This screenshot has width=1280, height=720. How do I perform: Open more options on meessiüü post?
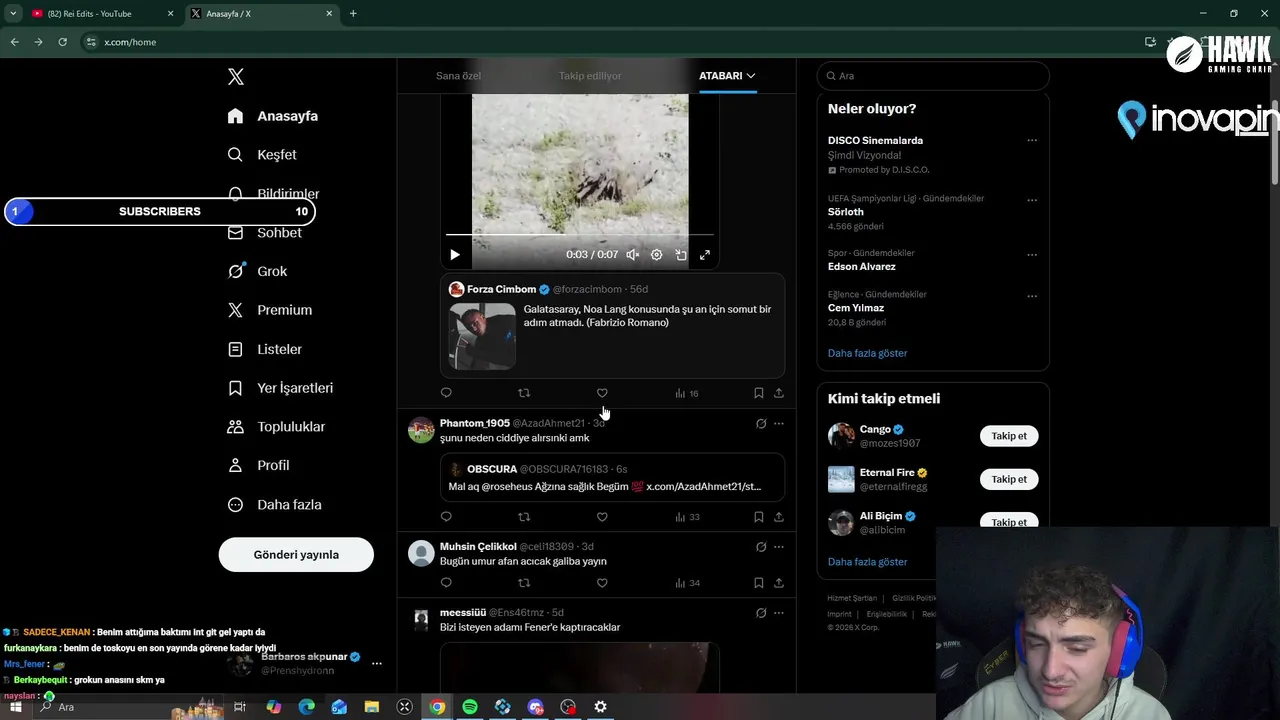779,613
